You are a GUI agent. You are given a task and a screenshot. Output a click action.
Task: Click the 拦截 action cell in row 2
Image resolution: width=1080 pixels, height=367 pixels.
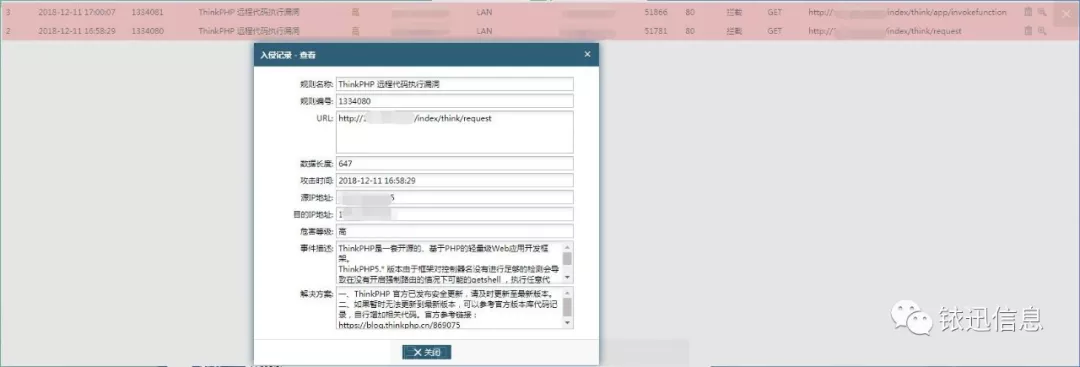point(734,31)
